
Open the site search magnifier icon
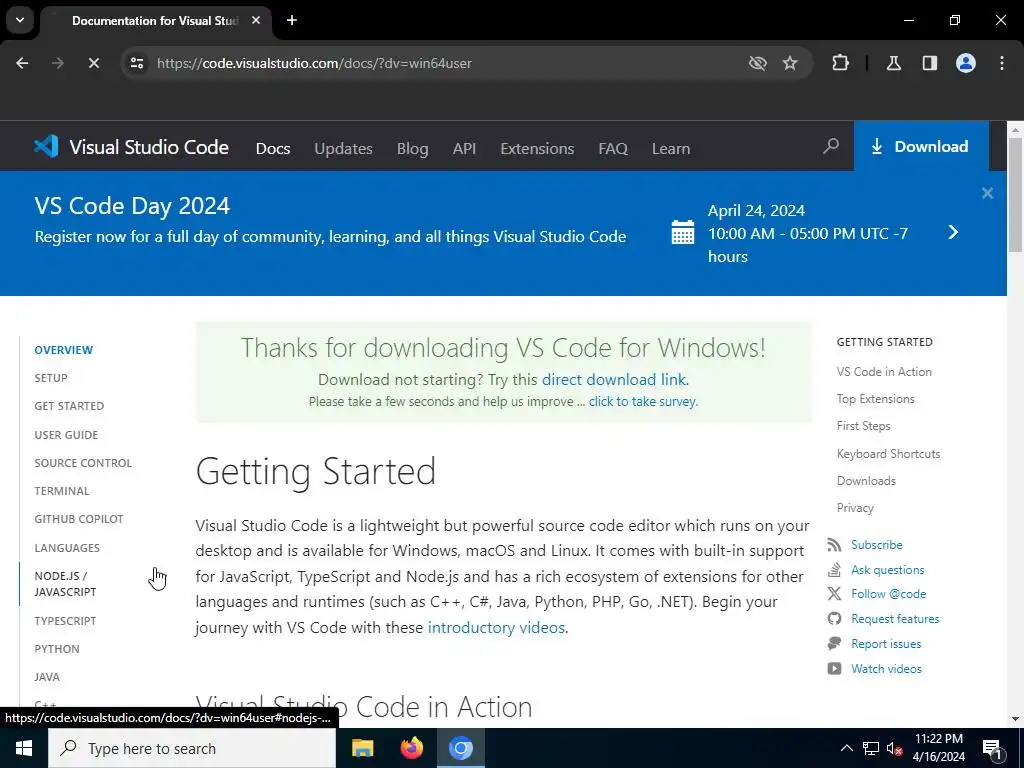click(x=831, y=146)
